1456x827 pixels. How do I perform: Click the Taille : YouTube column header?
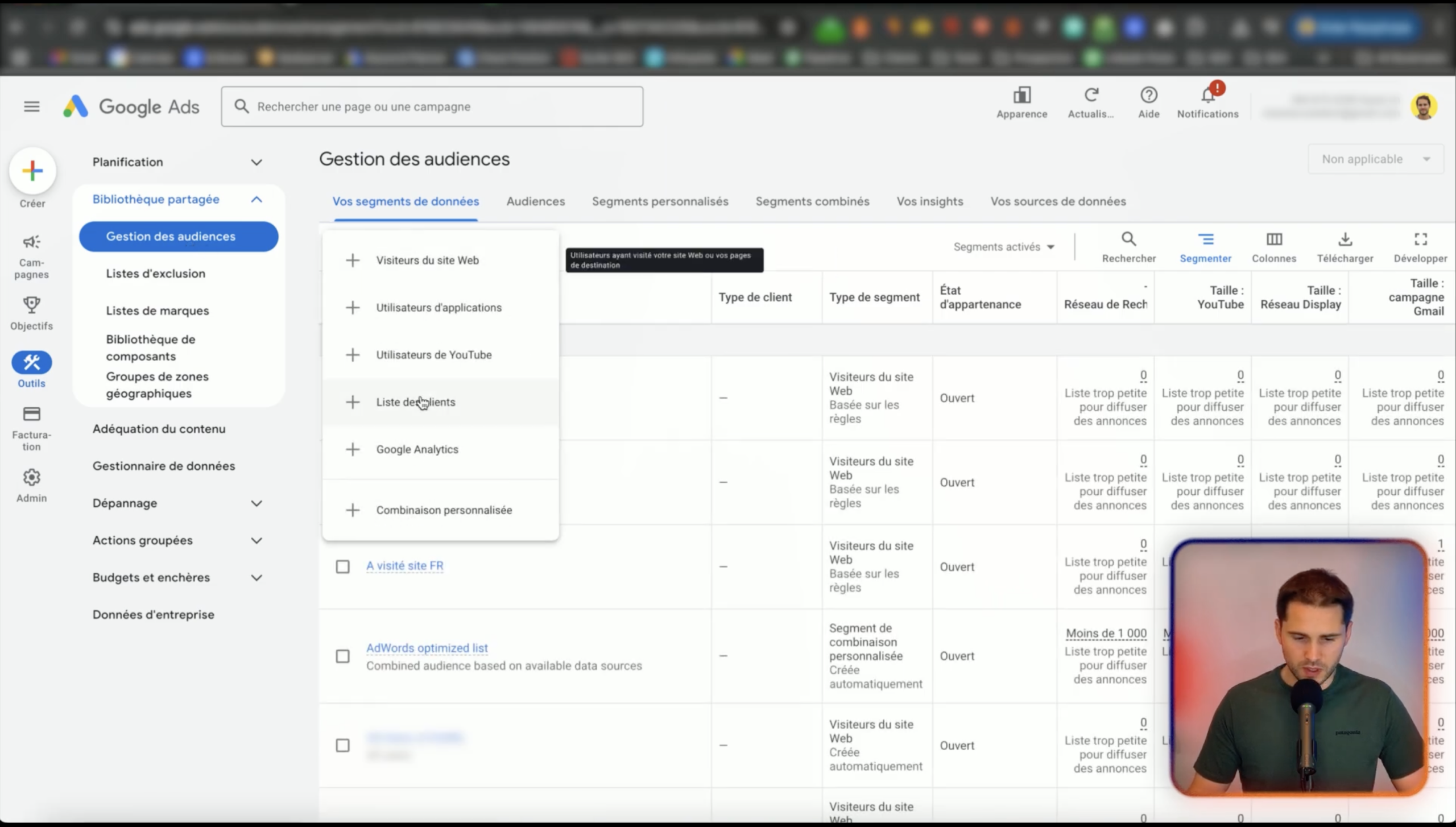pos(1220,297)
